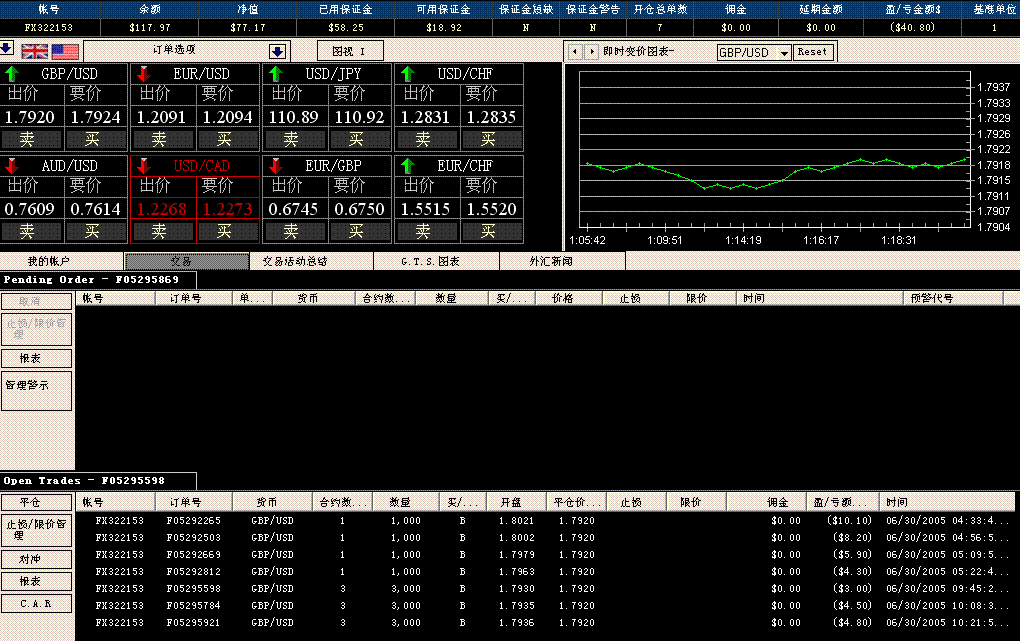This screenshot has width=1020, height=641.
Task: Click the USD/CHF green up arrow
Action: 408,74
